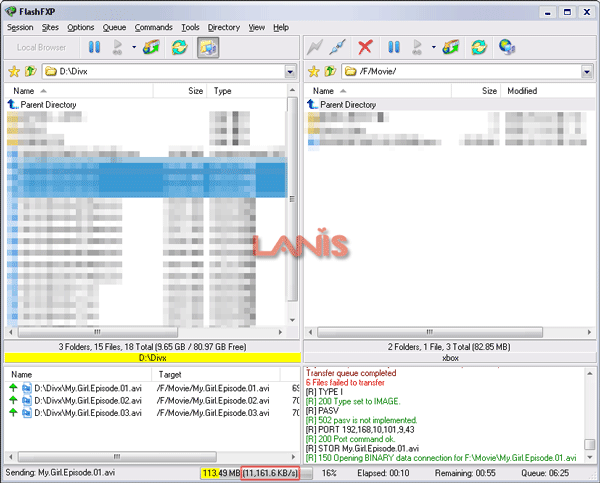
Task: Click the remote pane connect lightning icon
Action: [x=315, y=47]
